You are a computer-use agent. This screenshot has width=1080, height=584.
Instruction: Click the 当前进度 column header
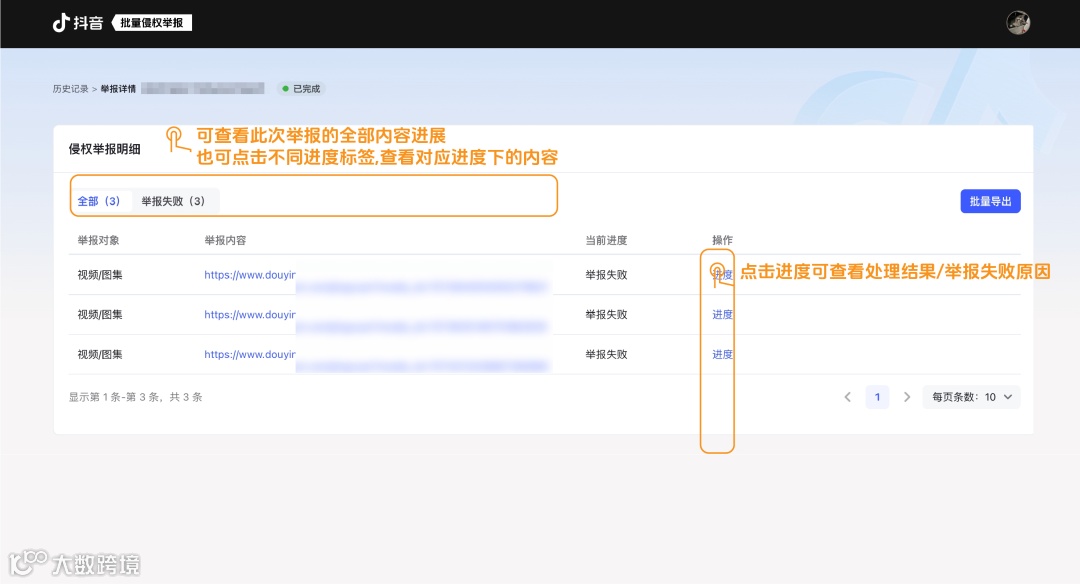pos(606,240)
